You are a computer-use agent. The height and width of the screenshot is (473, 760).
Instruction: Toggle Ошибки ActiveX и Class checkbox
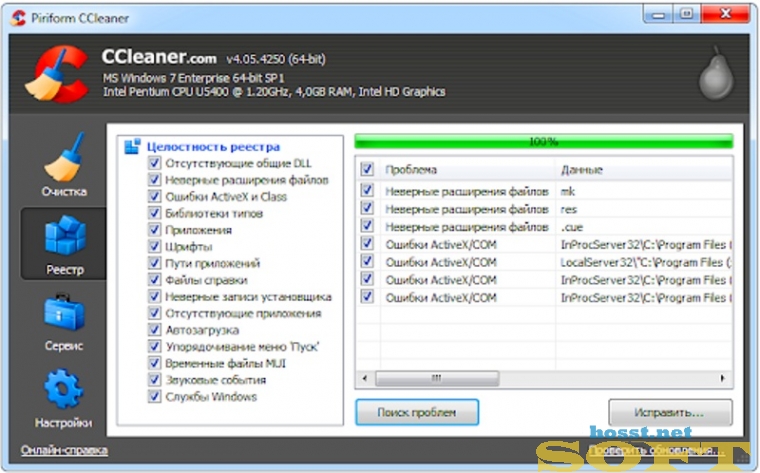tap(154, 196)
